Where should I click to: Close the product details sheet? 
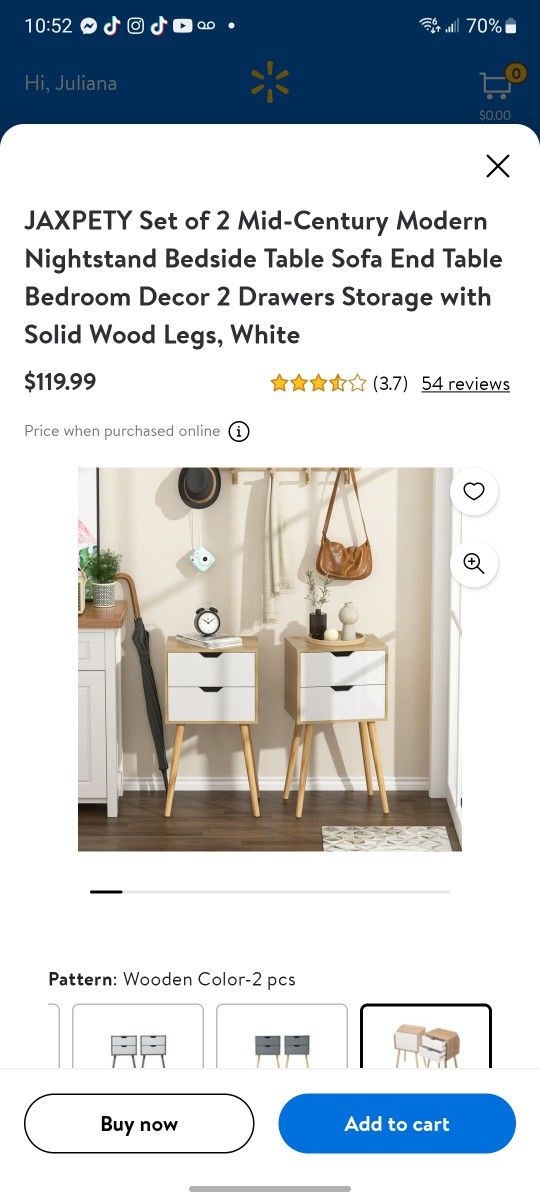pos(497,166)
